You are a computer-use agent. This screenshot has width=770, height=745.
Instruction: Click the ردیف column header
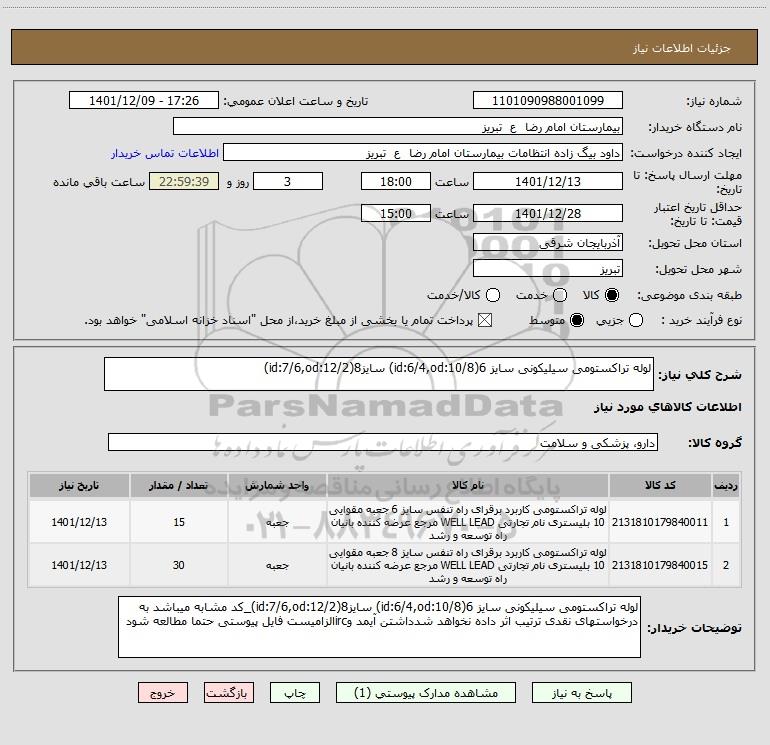[x=726, y=485]
